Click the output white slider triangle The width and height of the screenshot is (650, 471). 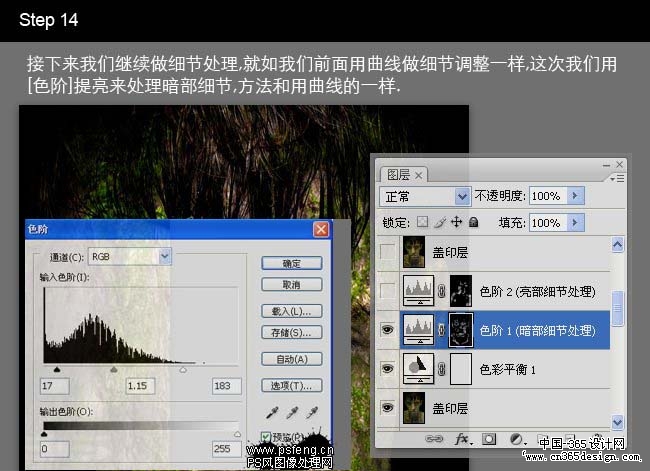point(237,434)
